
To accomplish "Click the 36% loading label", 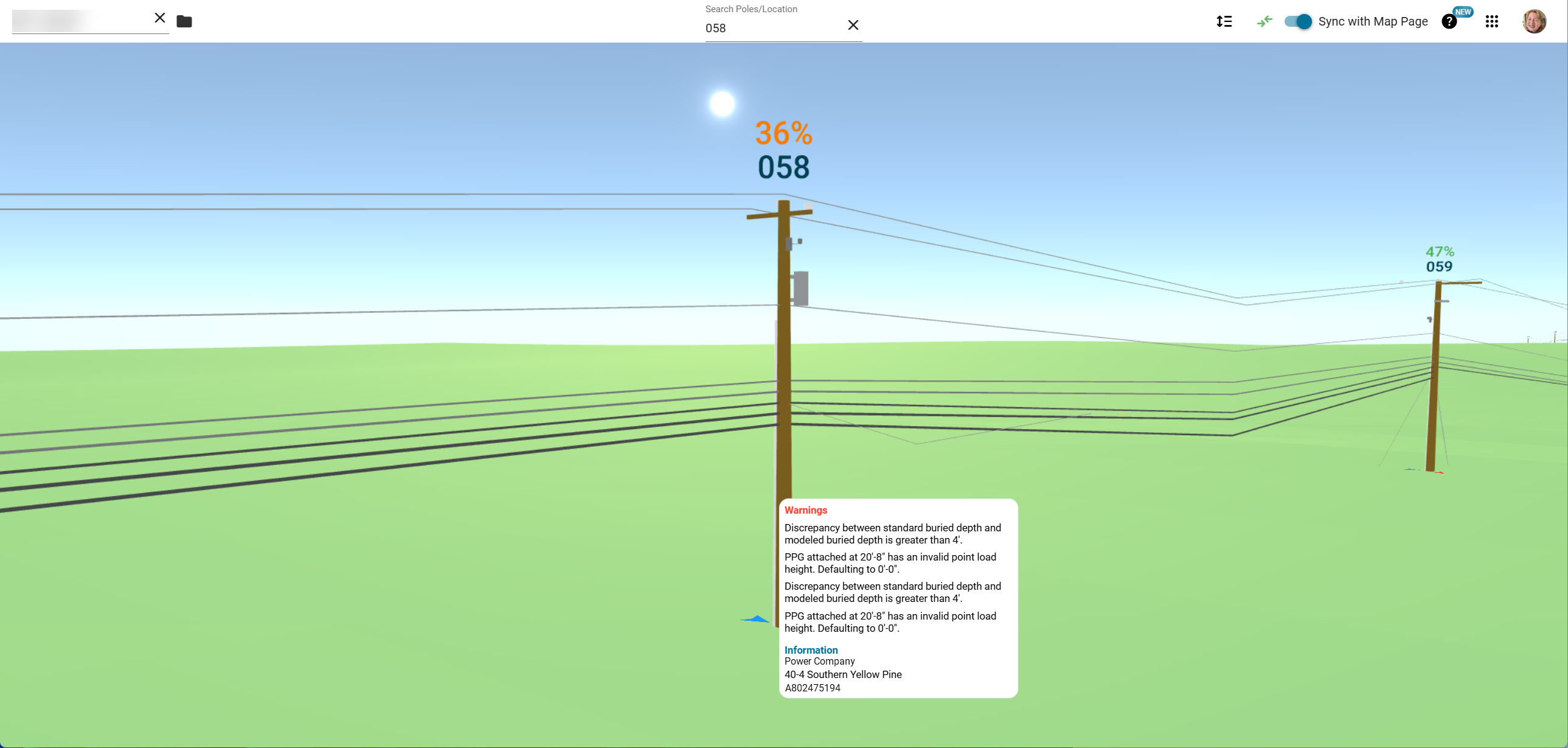I will click(783, 133).
